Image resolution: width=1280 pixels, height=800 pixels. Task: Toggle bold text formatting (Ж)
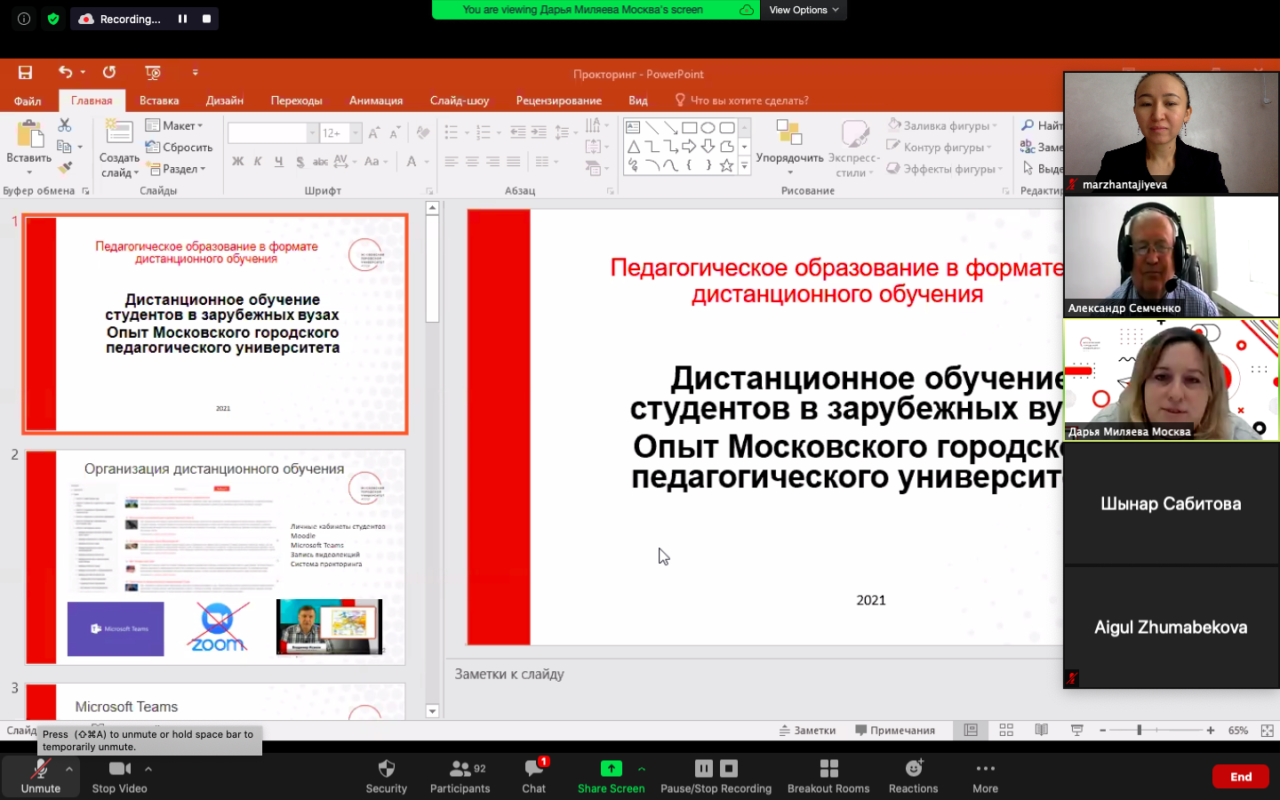tap(238, 162)
